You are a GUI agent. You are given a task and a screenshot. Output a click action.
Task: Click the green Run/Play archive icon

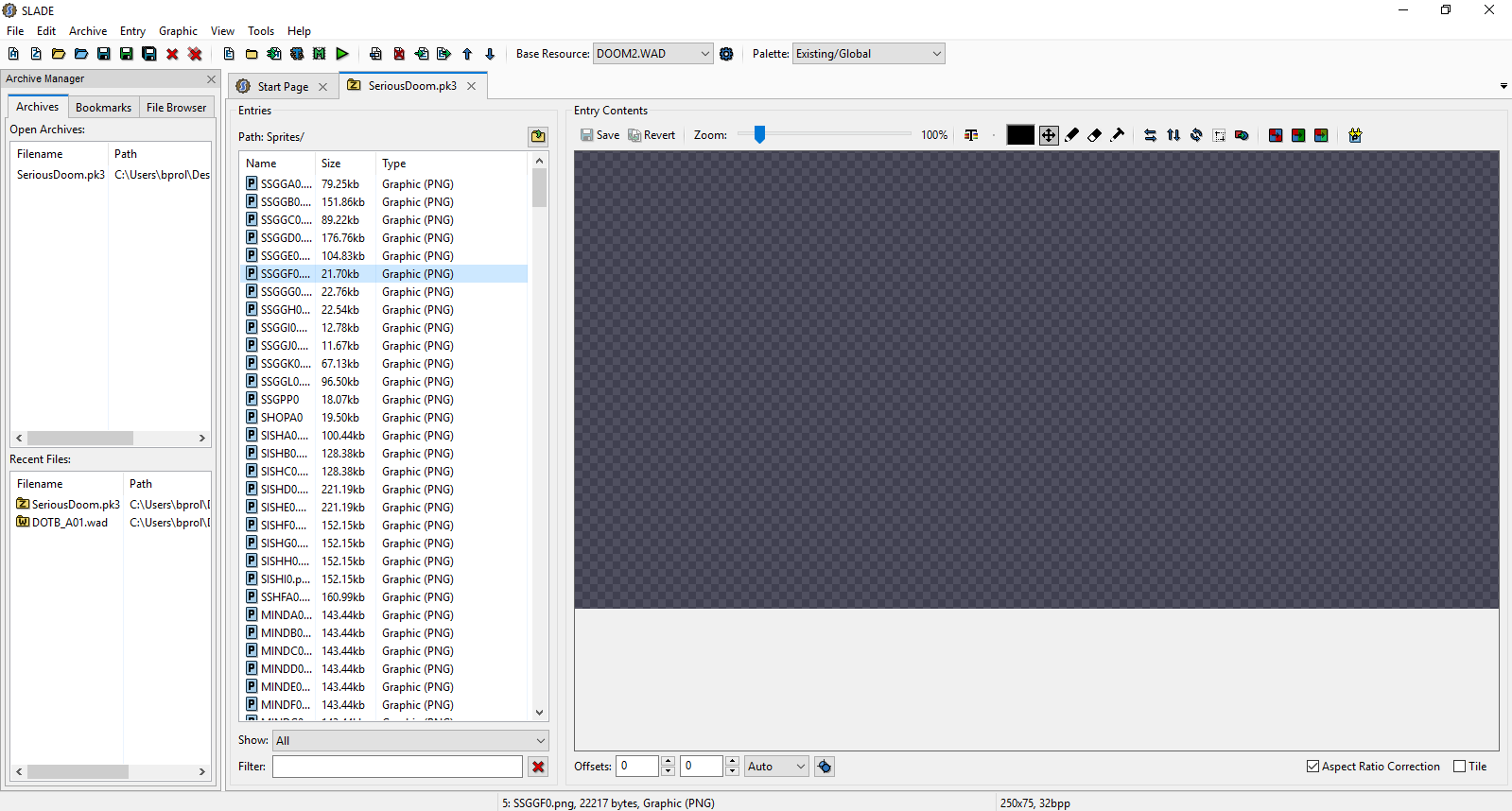[342, 54]
